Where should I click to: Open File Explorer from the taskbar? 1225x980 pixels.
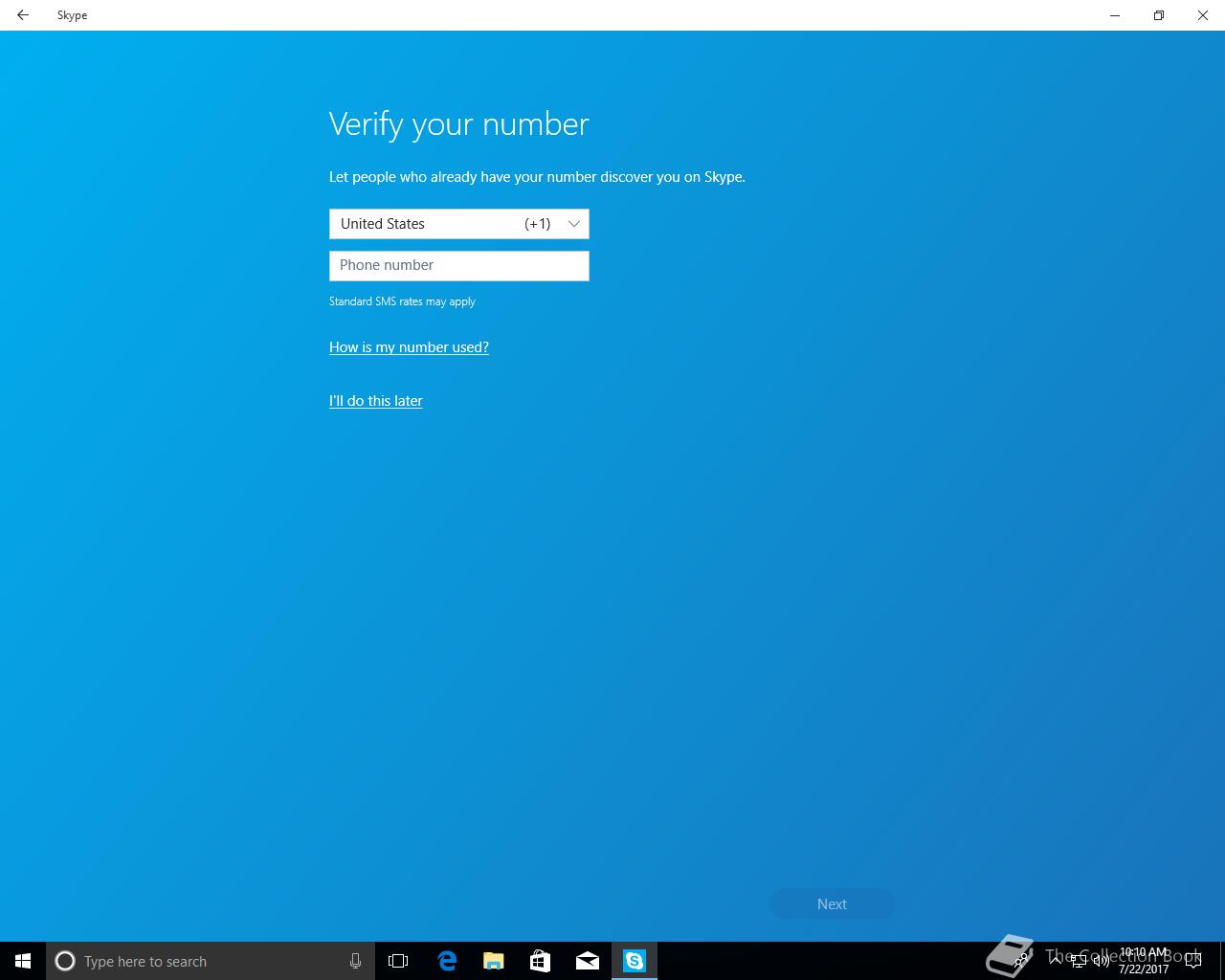pyautogui.click(x=493, y=961)
